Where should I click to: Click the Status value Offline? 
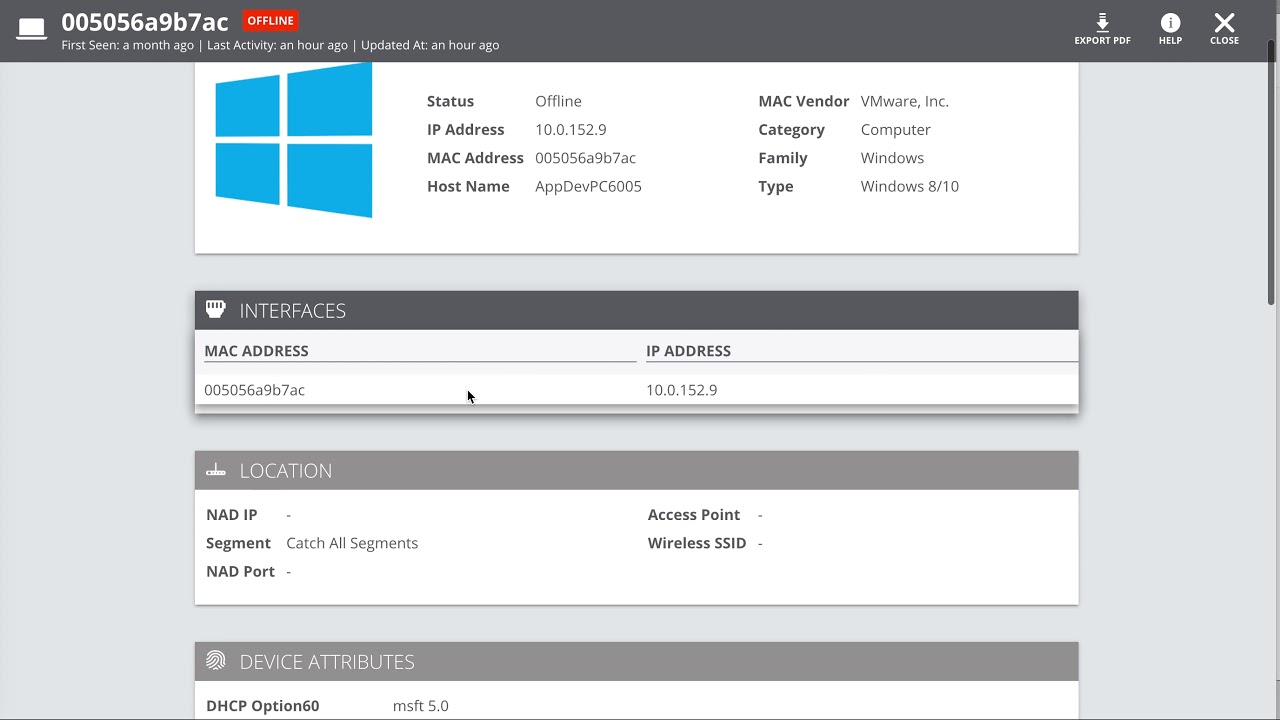tap(558, 101)
